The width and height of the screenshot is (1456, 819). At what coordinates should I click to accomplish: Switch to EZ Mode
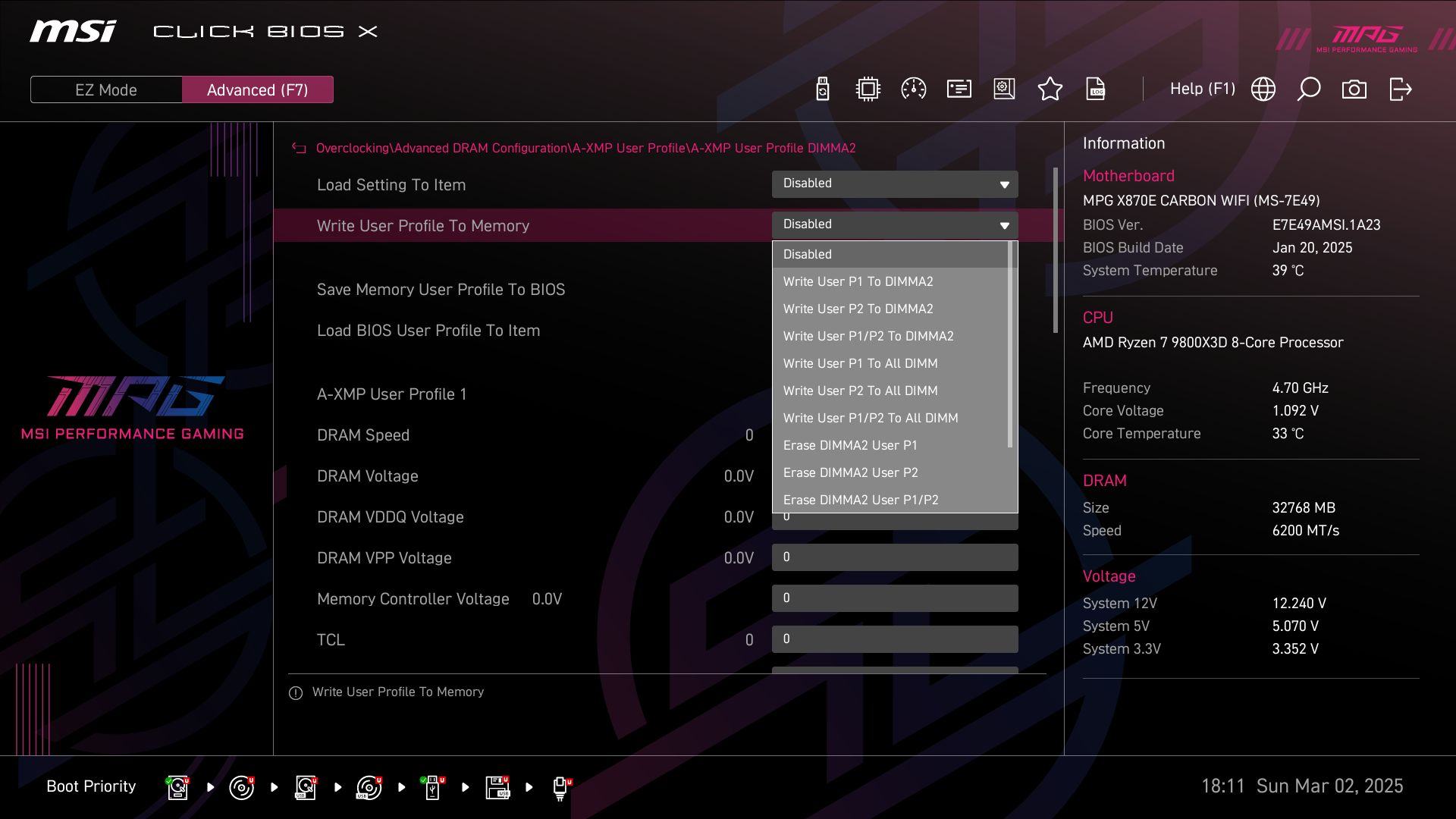click(x=106, y=89)
